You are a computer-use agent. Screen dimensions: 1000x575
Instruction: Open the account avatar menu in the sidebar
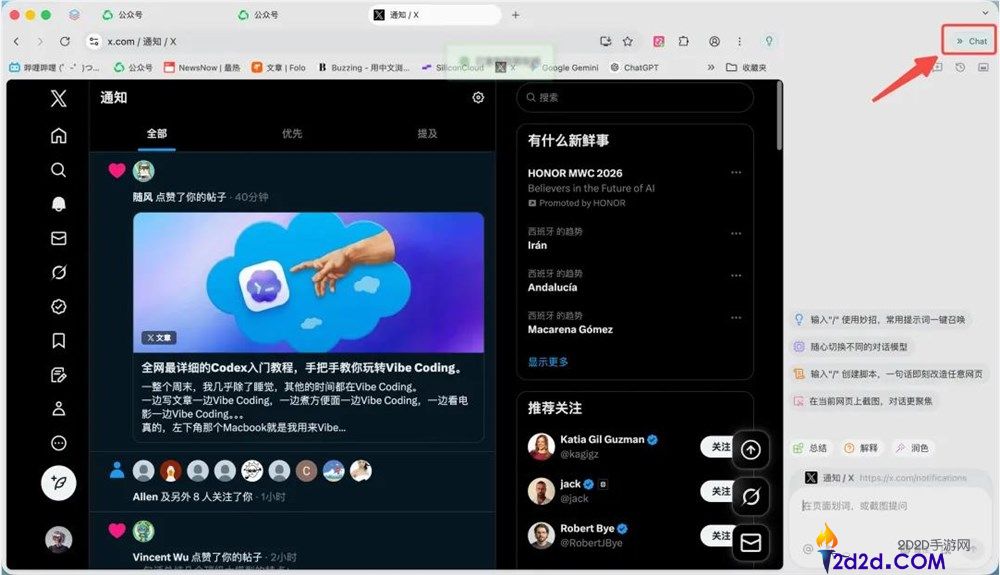pyautogui.click(x=59, y=539)
